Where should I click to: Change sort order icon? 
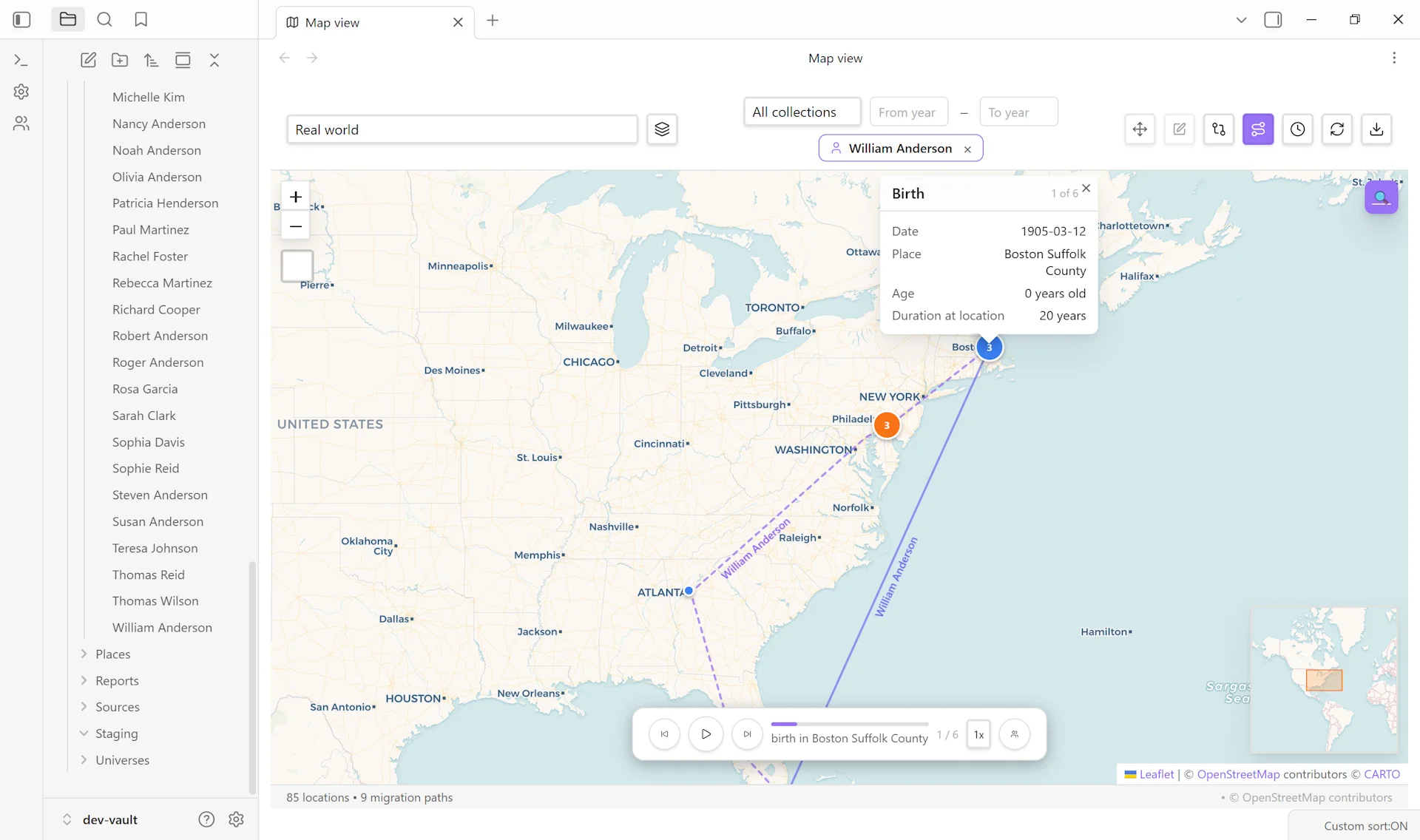(x=151, y=60)
